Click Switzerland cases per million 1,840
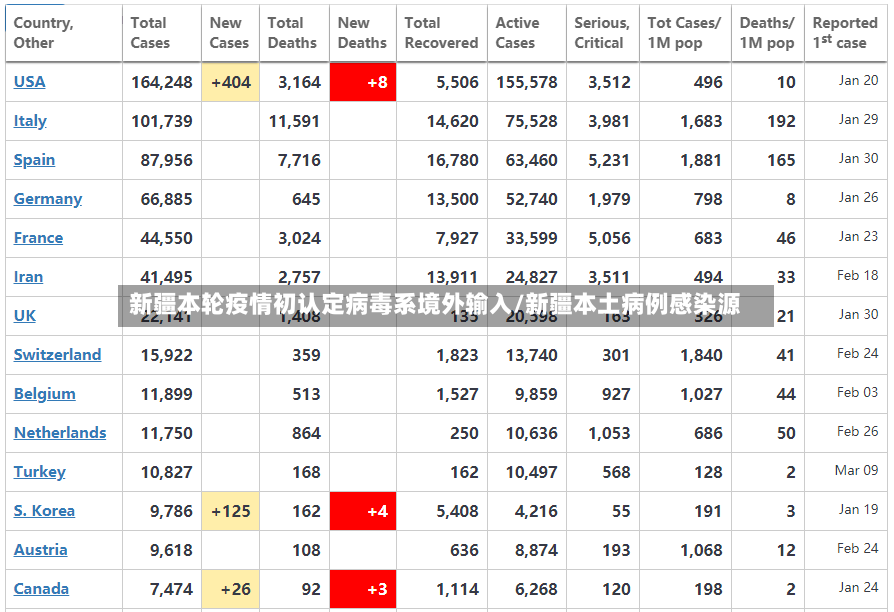The image size is (894, 612). [x=701, y=355]
